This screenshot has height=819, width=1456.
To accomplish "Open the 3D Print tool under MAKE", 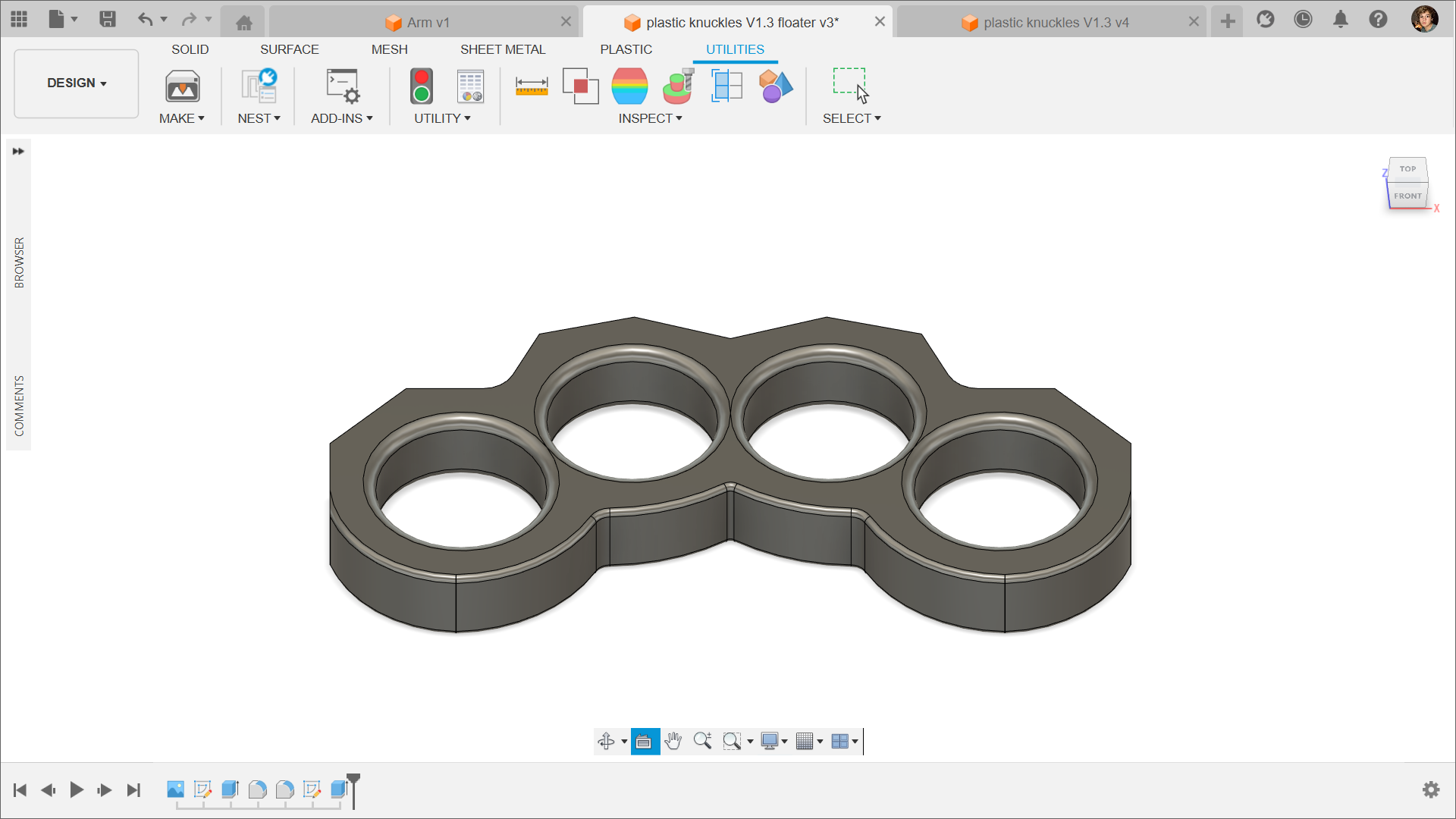I will pyautogui.click(x=182, y=86).
